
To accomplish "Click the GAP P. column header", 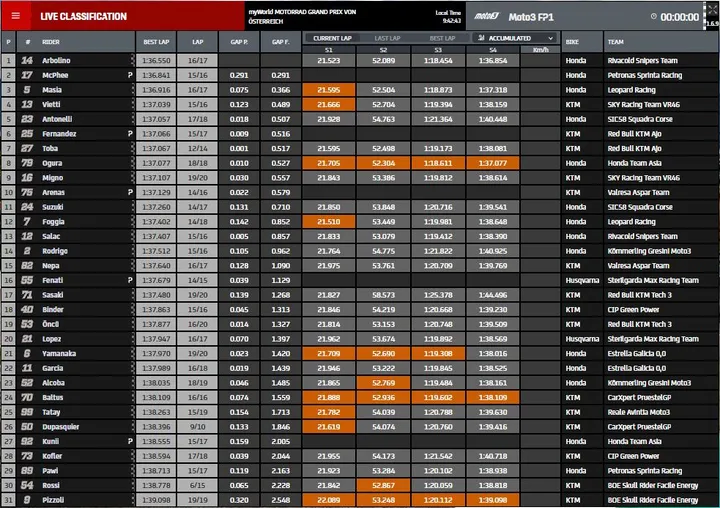I will coord(239,42).
